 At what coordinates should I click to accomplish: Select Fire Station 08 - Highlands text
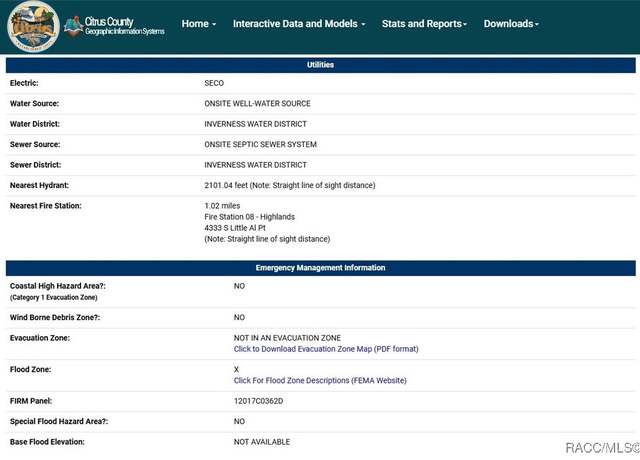click(x=249, y=217)
